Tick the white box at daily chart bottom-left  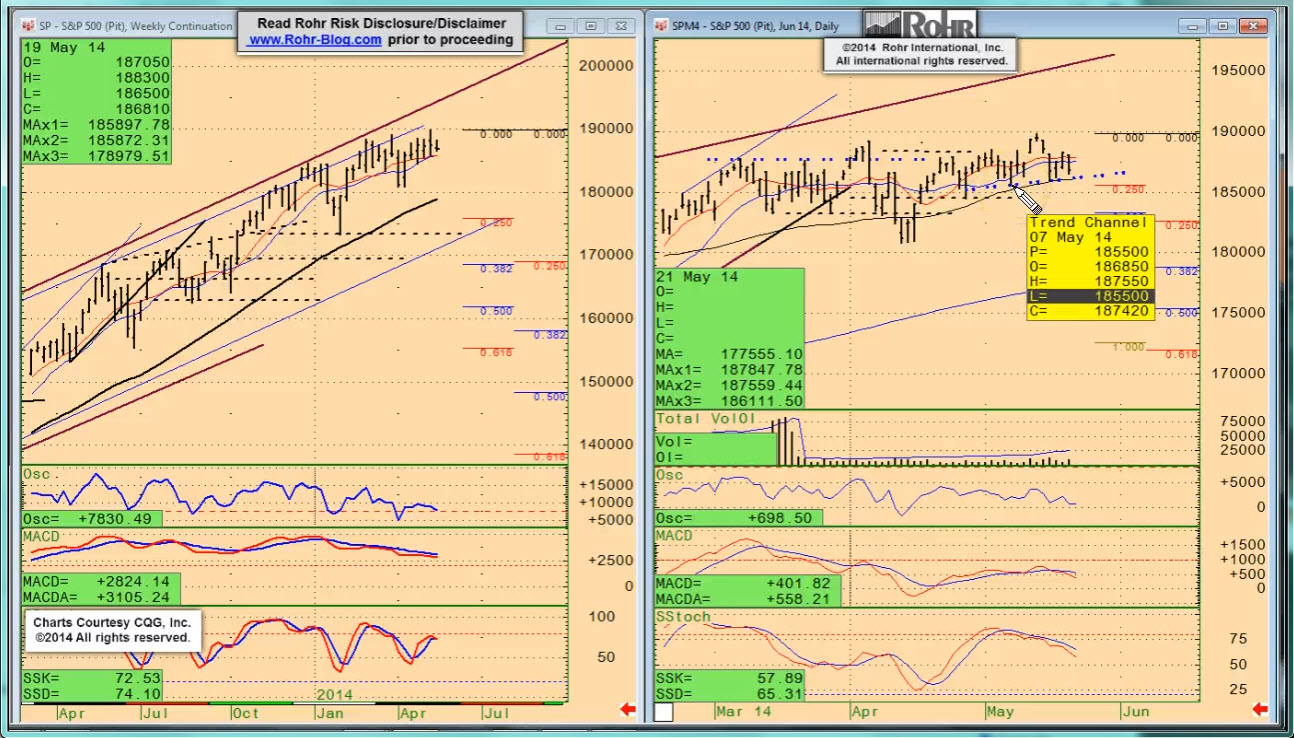tap(664, 712)
